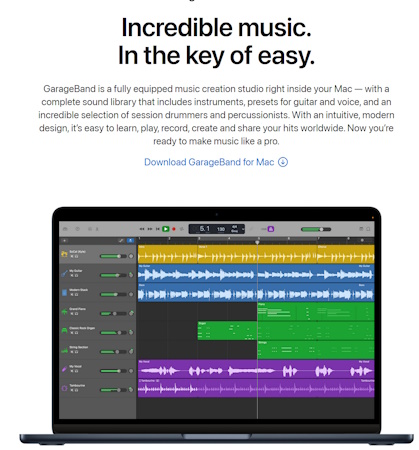419x450 pixels.
Task: Solo the SoCal (Kyle) track with the headphones icon
Action: 77,256
